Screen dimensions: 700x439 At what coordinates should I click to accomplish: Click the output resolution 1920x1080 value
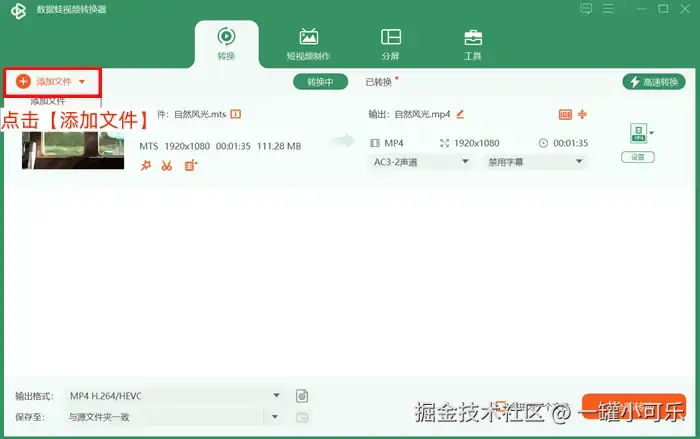coord(477,143)
